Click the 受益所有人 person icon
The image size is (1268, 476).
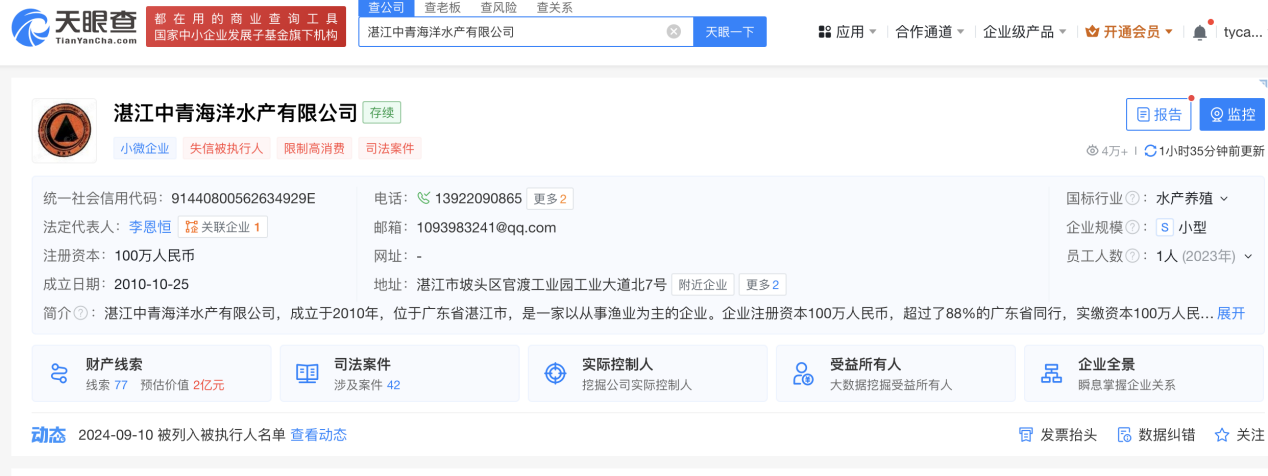point(803,374)
